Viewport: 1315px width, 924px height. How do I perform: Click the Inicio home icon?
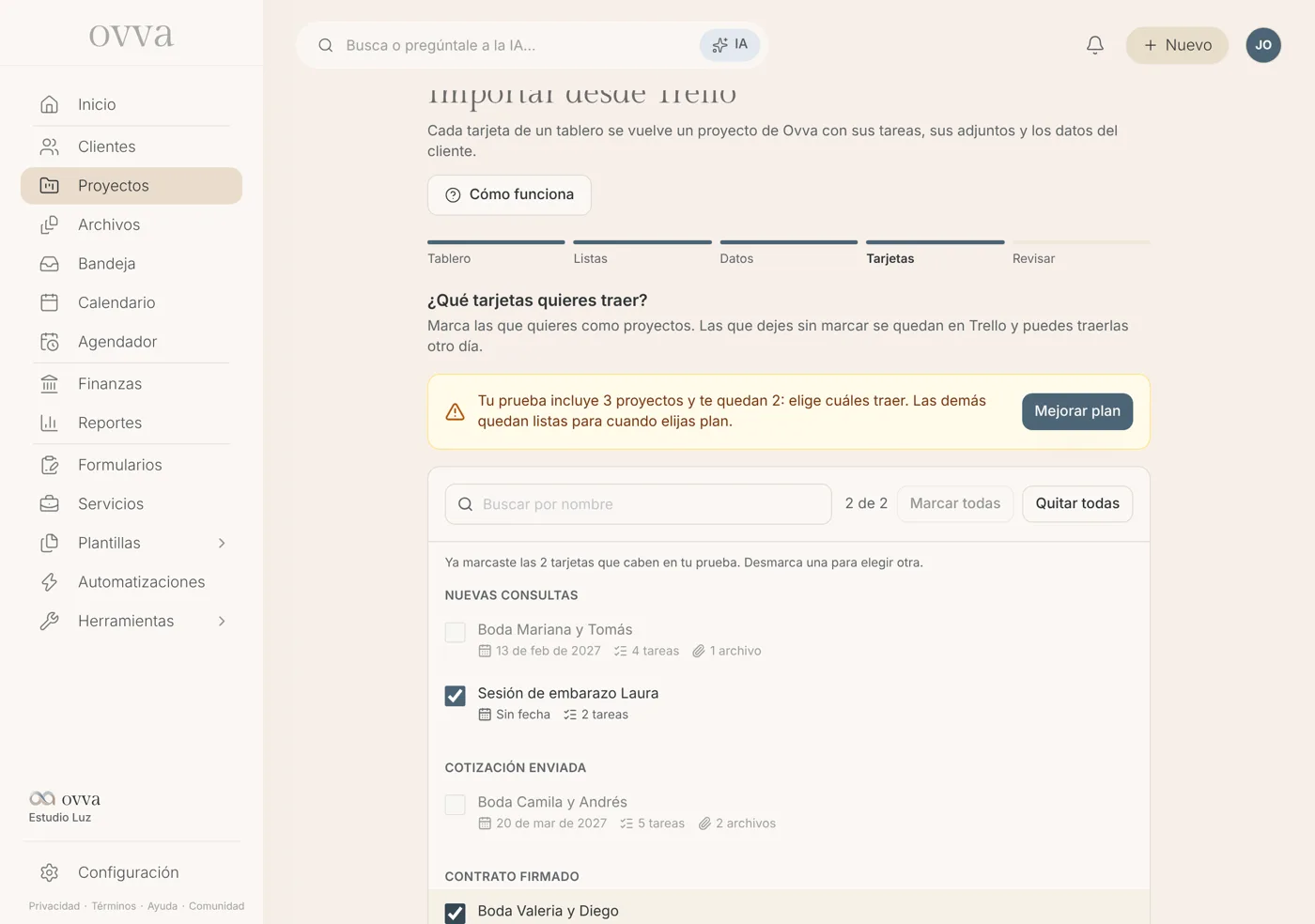click(50, 104)
